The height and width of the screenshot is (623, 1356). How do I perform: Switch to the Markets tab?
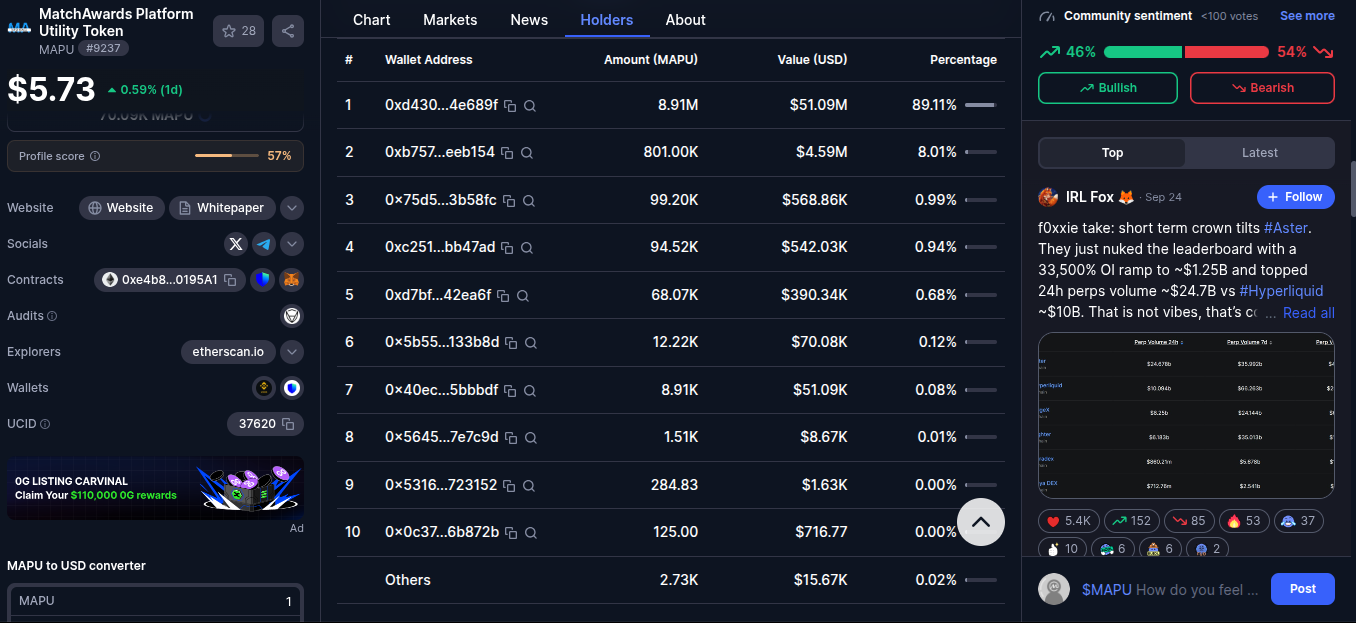[x=450, y=20]
